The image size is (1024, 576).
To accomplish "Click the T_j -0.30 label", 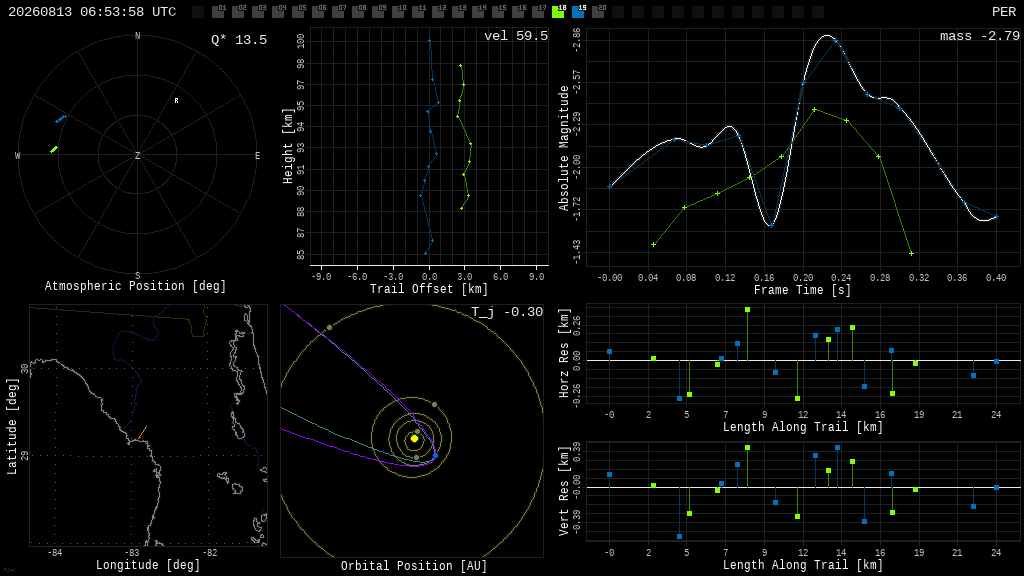I will (x=507, y=312).
